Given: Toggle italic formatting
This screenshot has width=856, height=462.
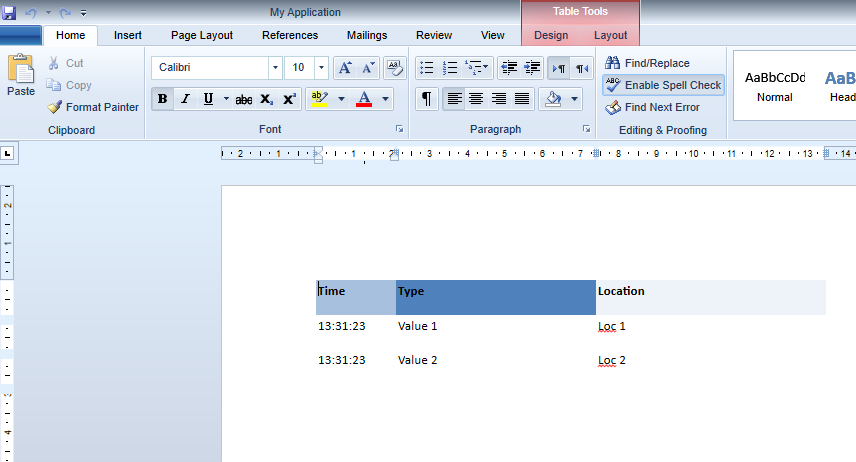Looking at the screenshot, I should pyautogui.click(x=185, y=99).
